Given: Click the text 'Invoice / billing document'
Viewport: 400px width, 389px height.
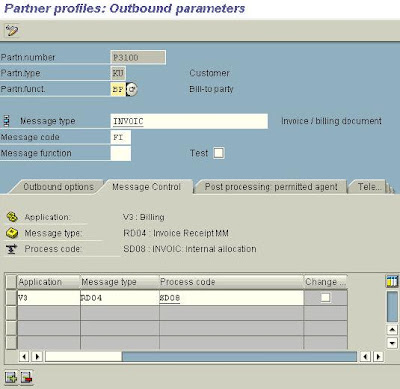Looking at the screenshot, I should click(x=331, y=121).
